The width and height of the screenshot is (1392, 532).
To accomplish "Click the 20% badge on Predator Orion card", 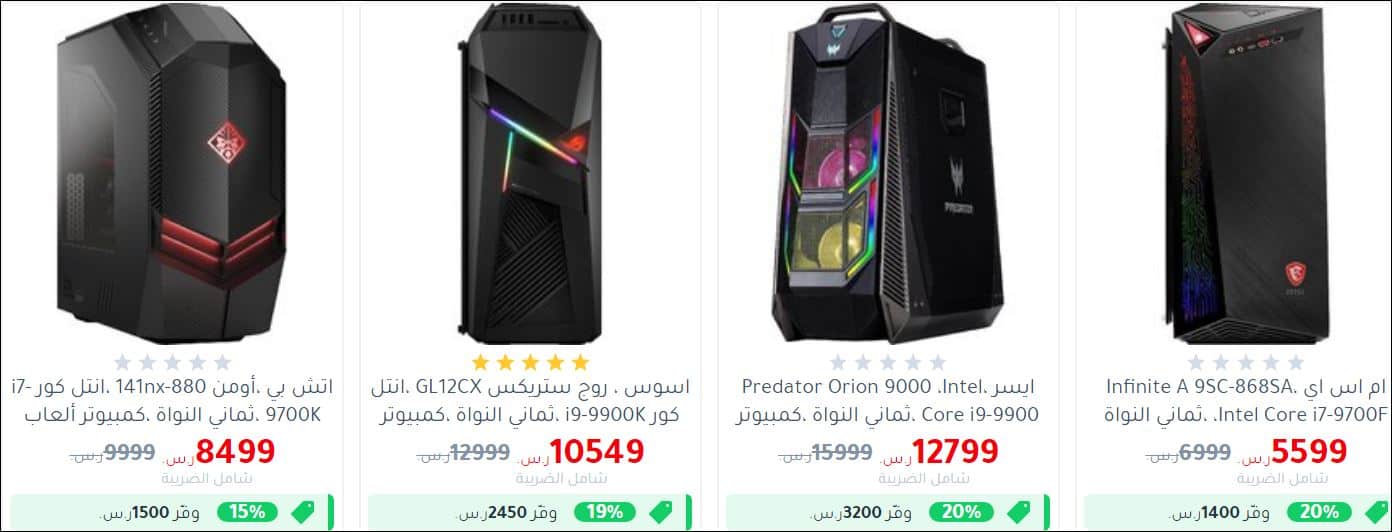I will (x=961, y=512).
